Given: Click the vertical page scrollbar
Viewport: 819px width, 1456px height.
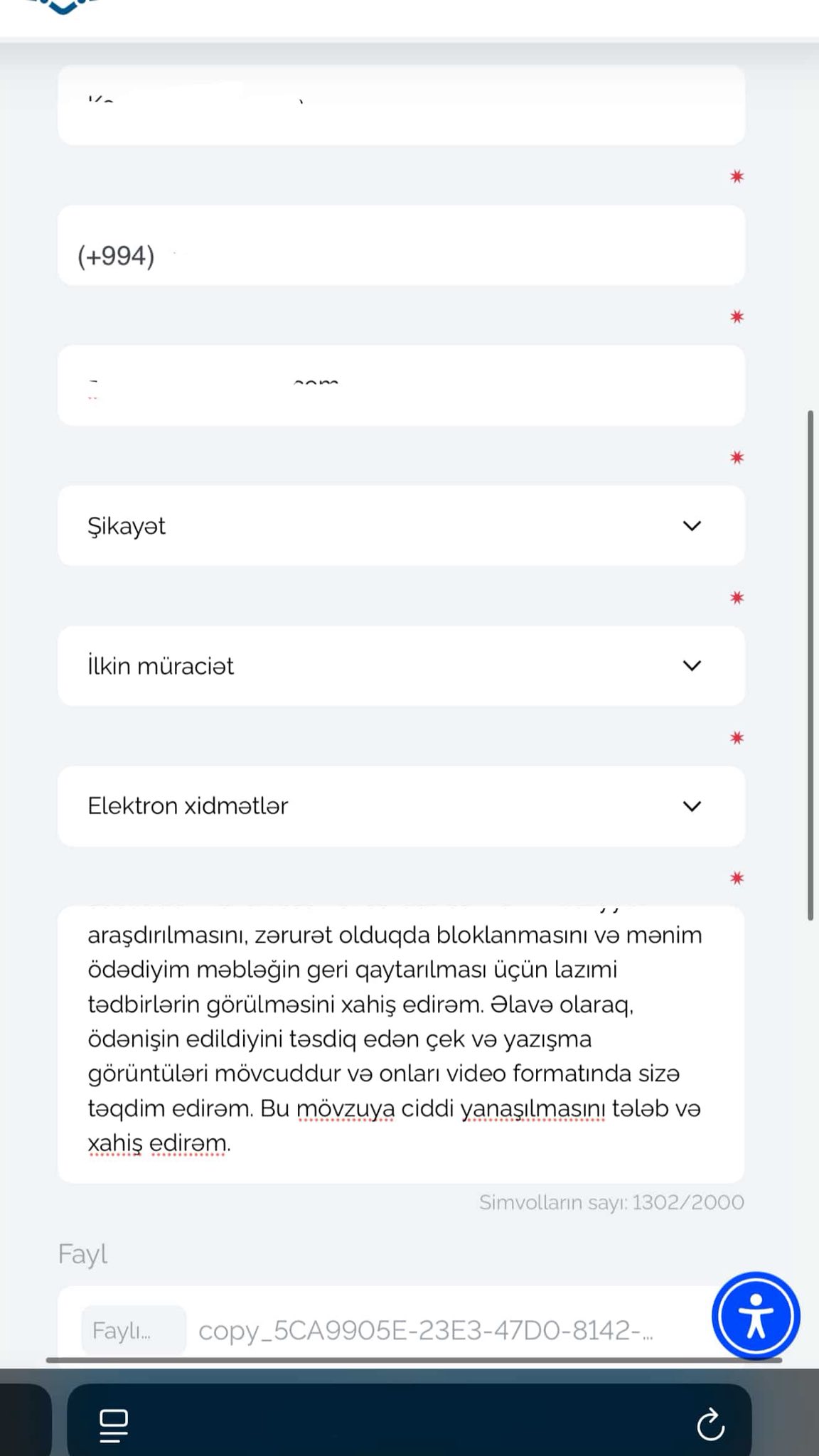Looking at the screenshot, I should 810,665.
